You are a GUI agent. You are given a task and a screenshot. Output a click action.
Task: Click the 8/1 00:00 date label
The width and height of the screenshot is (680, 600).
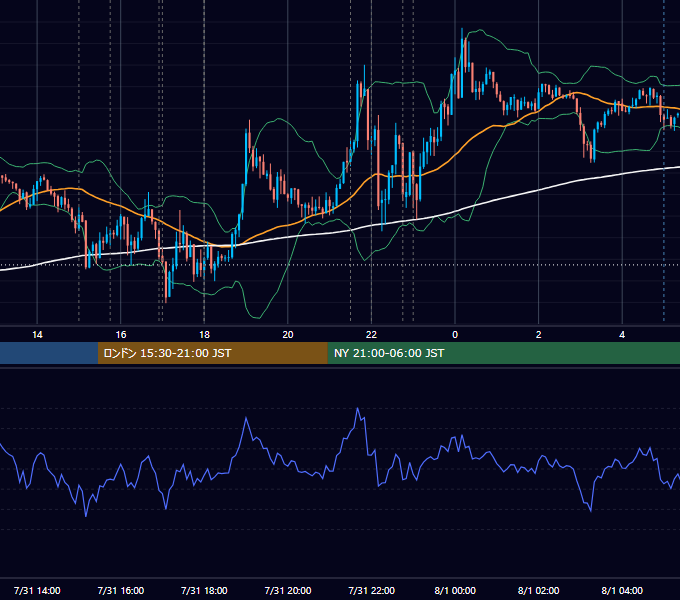455,590
